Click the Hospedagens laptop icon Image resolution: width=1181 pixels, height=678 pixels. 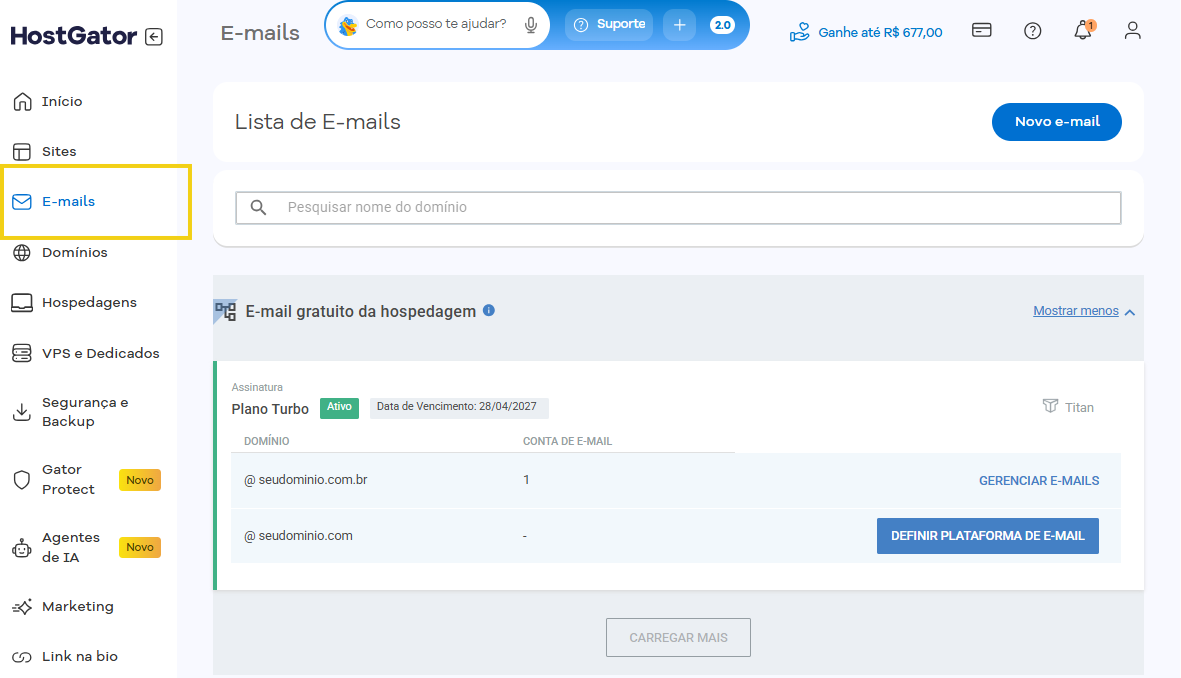coord(22,303)
